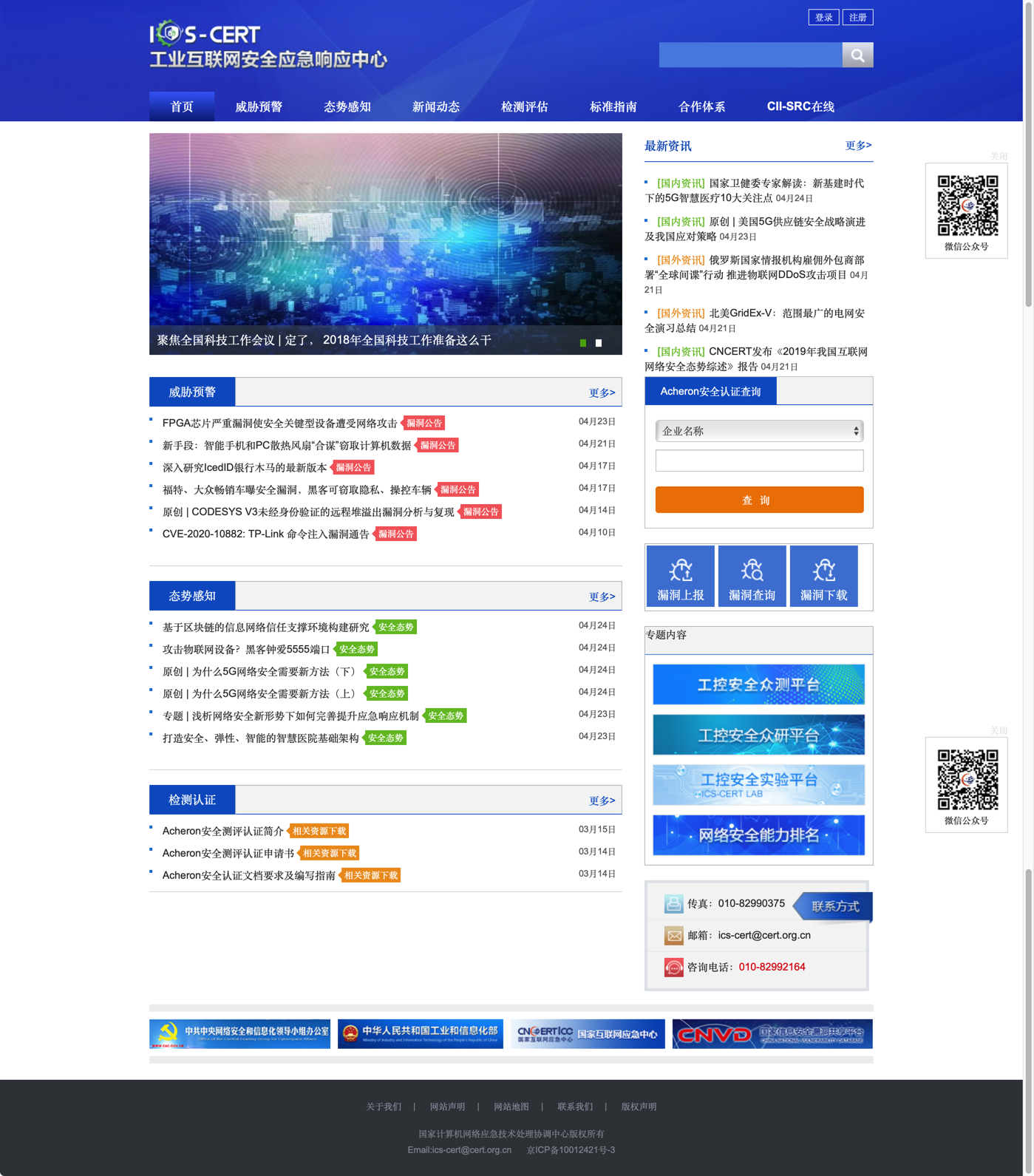The width and height of the screenshot is (1034, 1176).
Task: Click the fax icon beside 传真
Action: (x=673, y=903)
